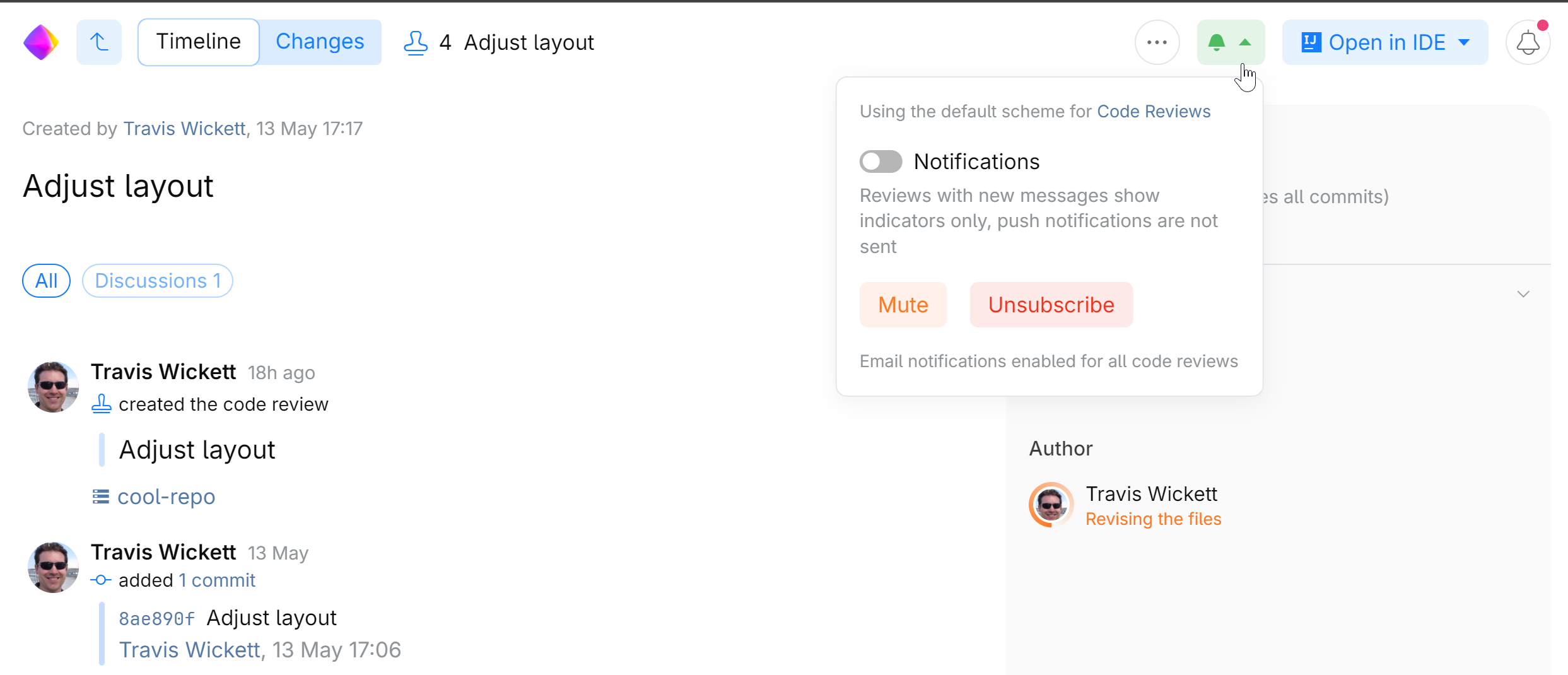Mute this code review

coord(903,304)
